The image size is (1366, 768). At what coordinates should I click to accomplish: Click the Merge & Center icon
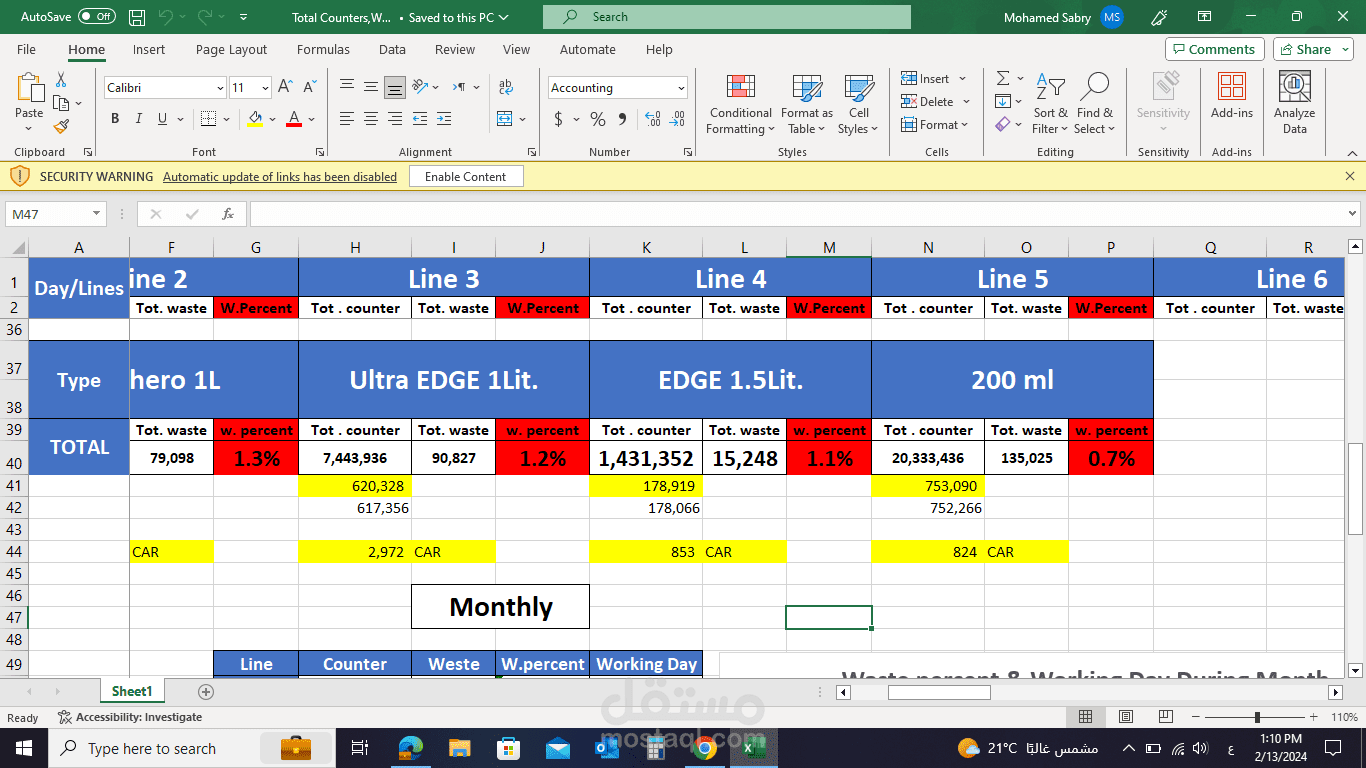pos(505,119)
